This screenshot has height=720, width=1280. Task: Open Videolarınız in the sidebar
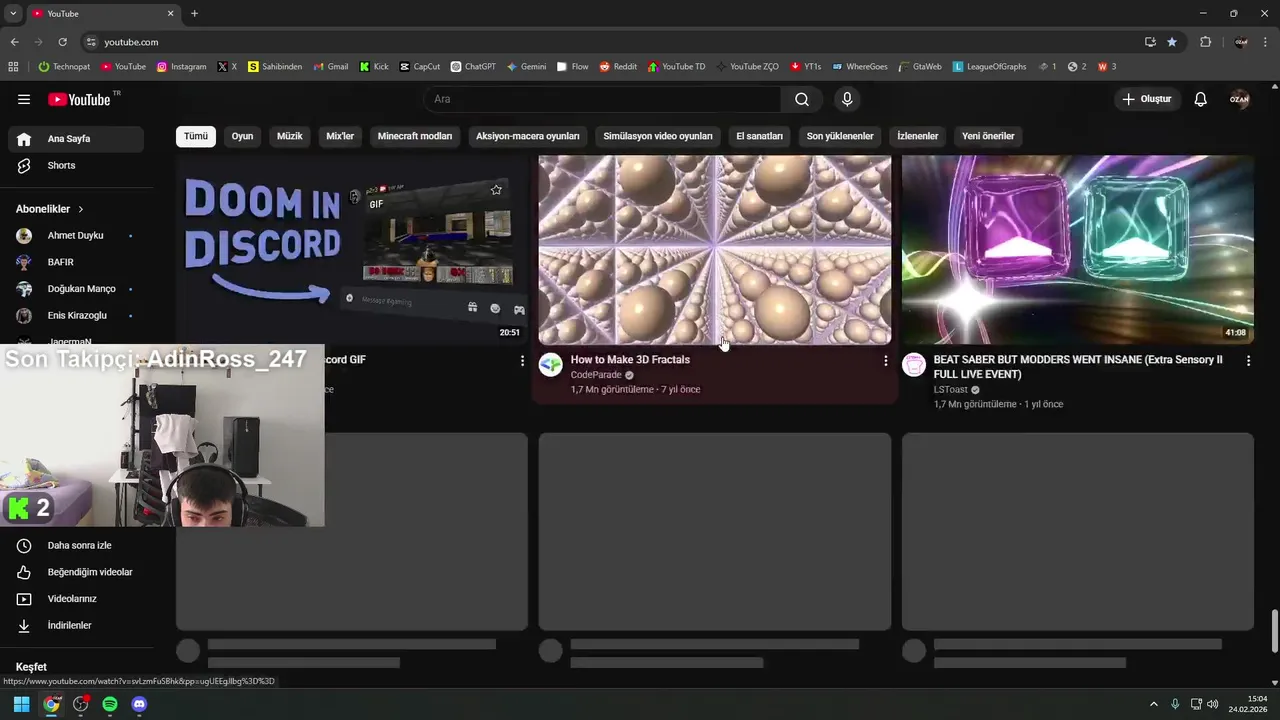click(76, 599)
